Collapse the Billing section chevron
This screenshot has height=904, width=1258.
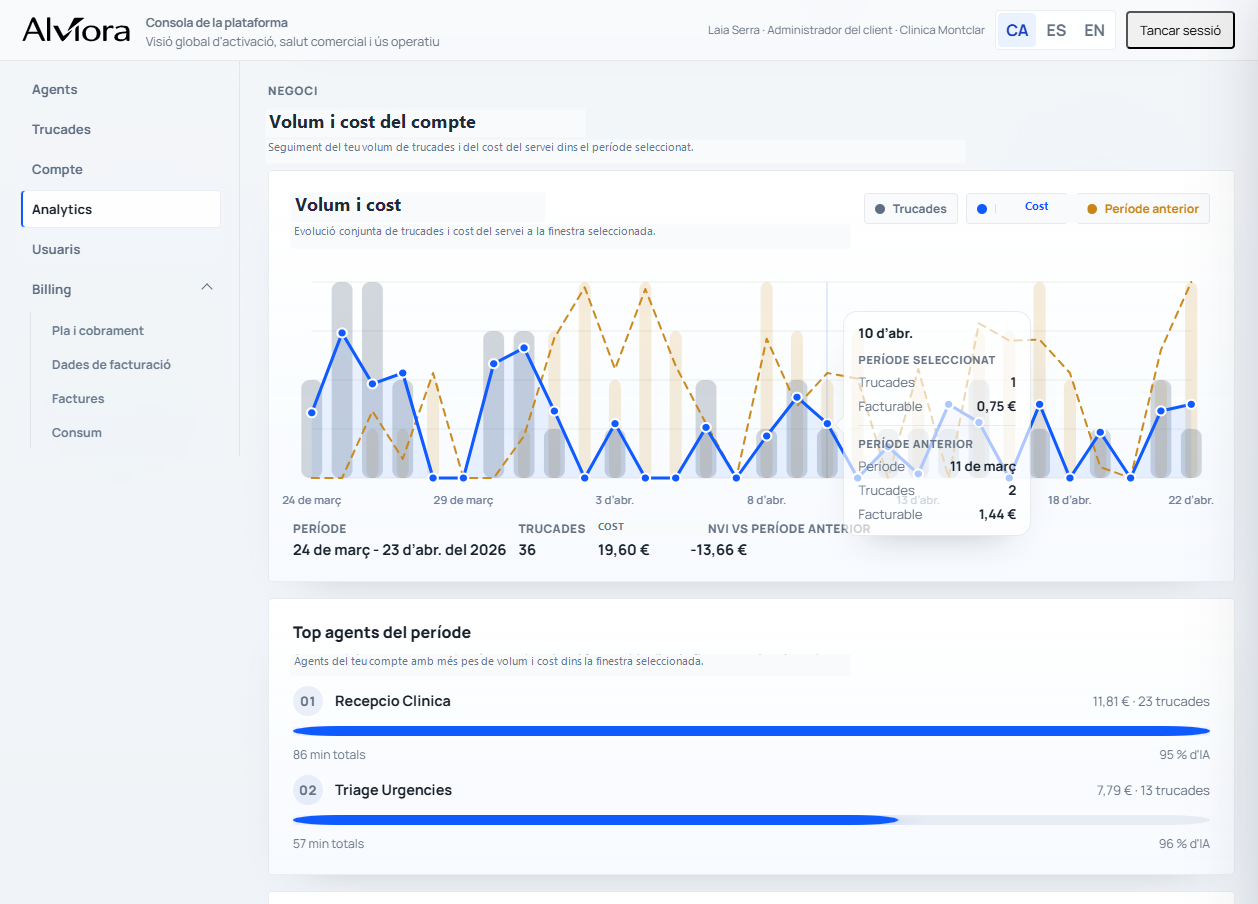click(x=207, y=288)
